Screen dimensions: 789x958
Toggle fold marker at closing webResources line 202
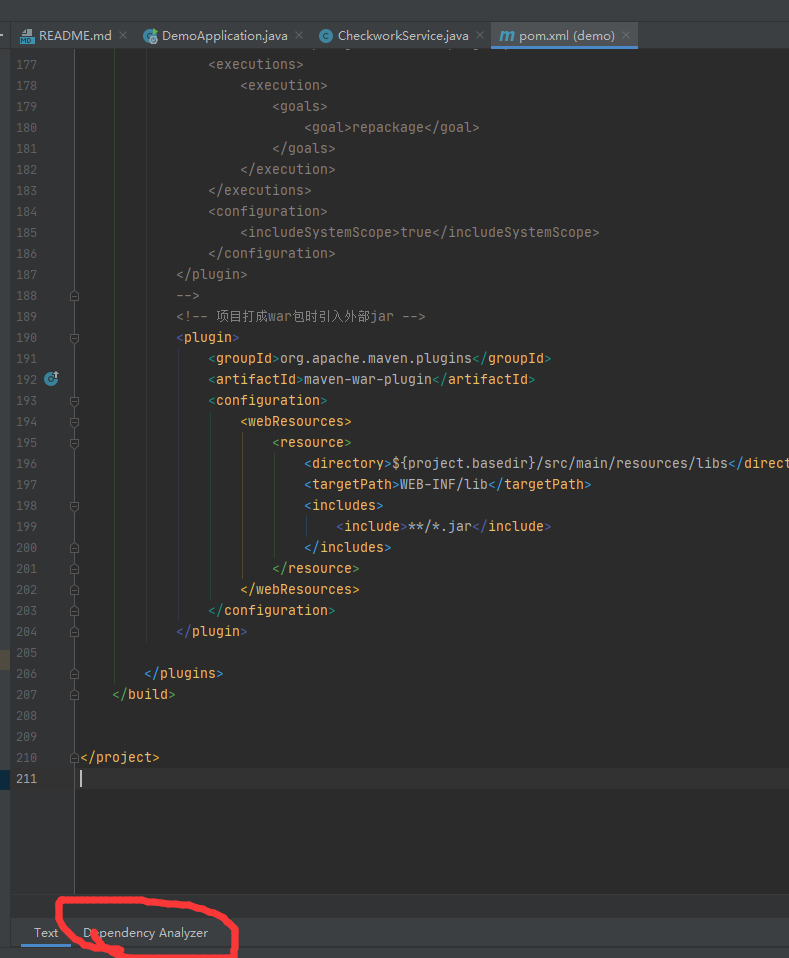tap(75, 590)
